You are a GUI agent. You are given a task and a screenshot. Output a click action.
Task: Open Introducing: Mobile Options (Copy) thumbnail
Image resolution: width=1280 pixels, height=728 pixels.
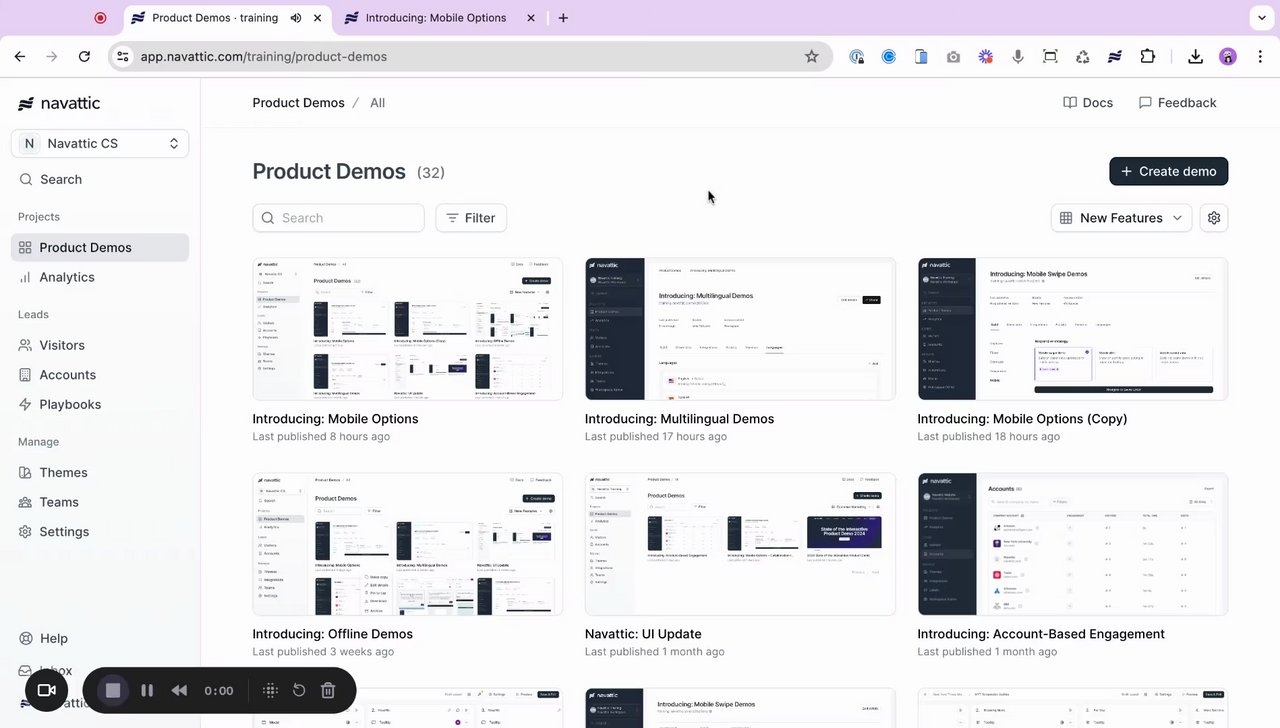[x=1072, y=329]
